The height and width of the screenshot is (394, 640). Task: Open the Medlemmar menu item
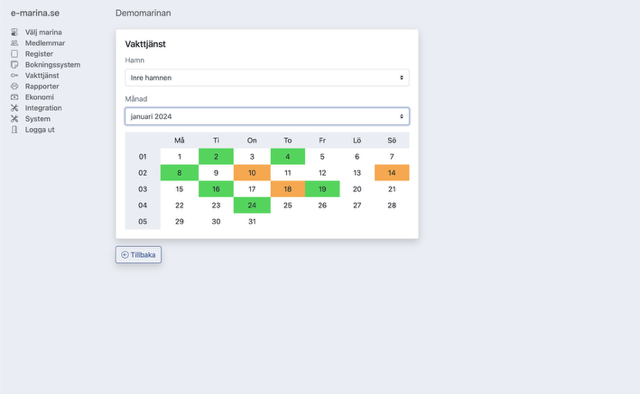(x=45, y=43)
